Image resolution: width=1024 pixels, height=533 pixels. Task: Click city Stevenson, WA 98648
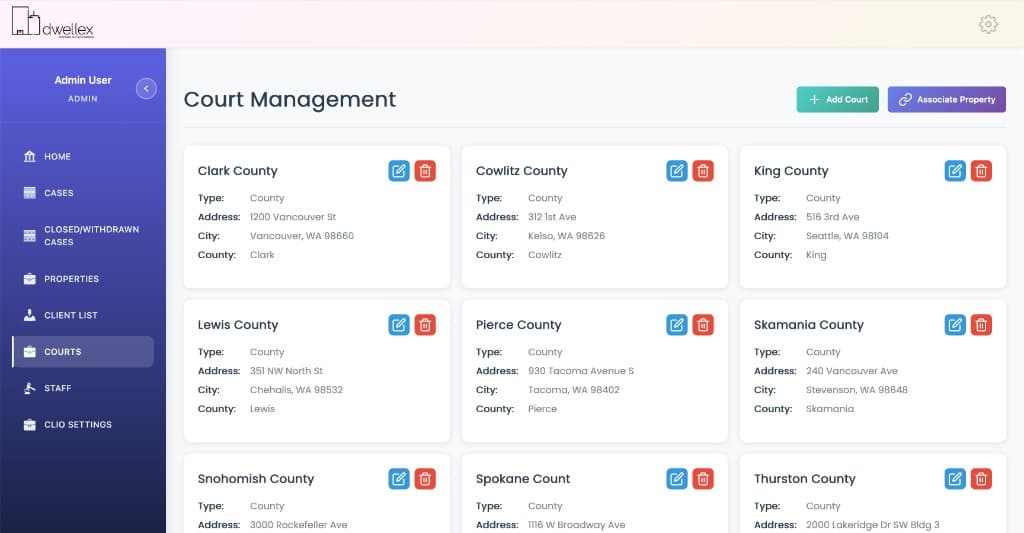pos(857,390)
